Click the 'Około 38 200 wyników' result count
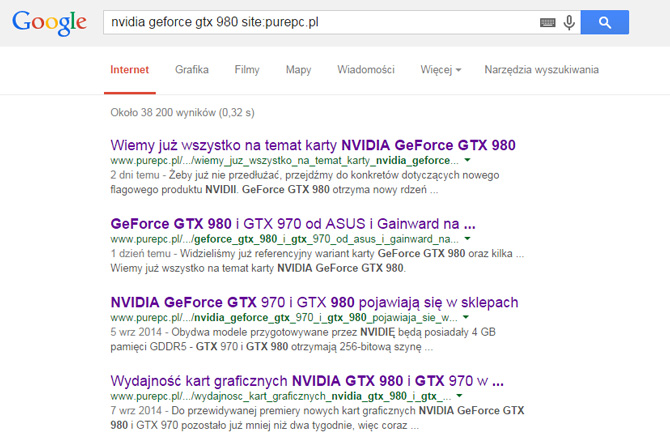 182,113
